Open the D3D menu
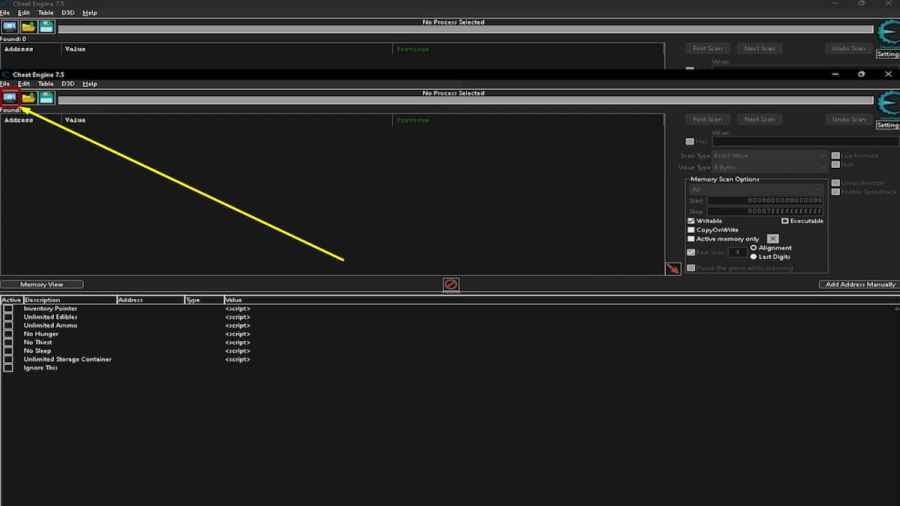Viewport: 900px width, 506px height. coord(68,84)
